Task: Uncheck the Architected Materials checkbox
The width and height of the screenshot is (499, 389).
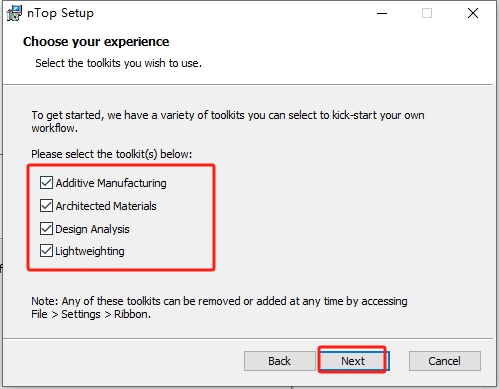Action: [x=46, y=206]
